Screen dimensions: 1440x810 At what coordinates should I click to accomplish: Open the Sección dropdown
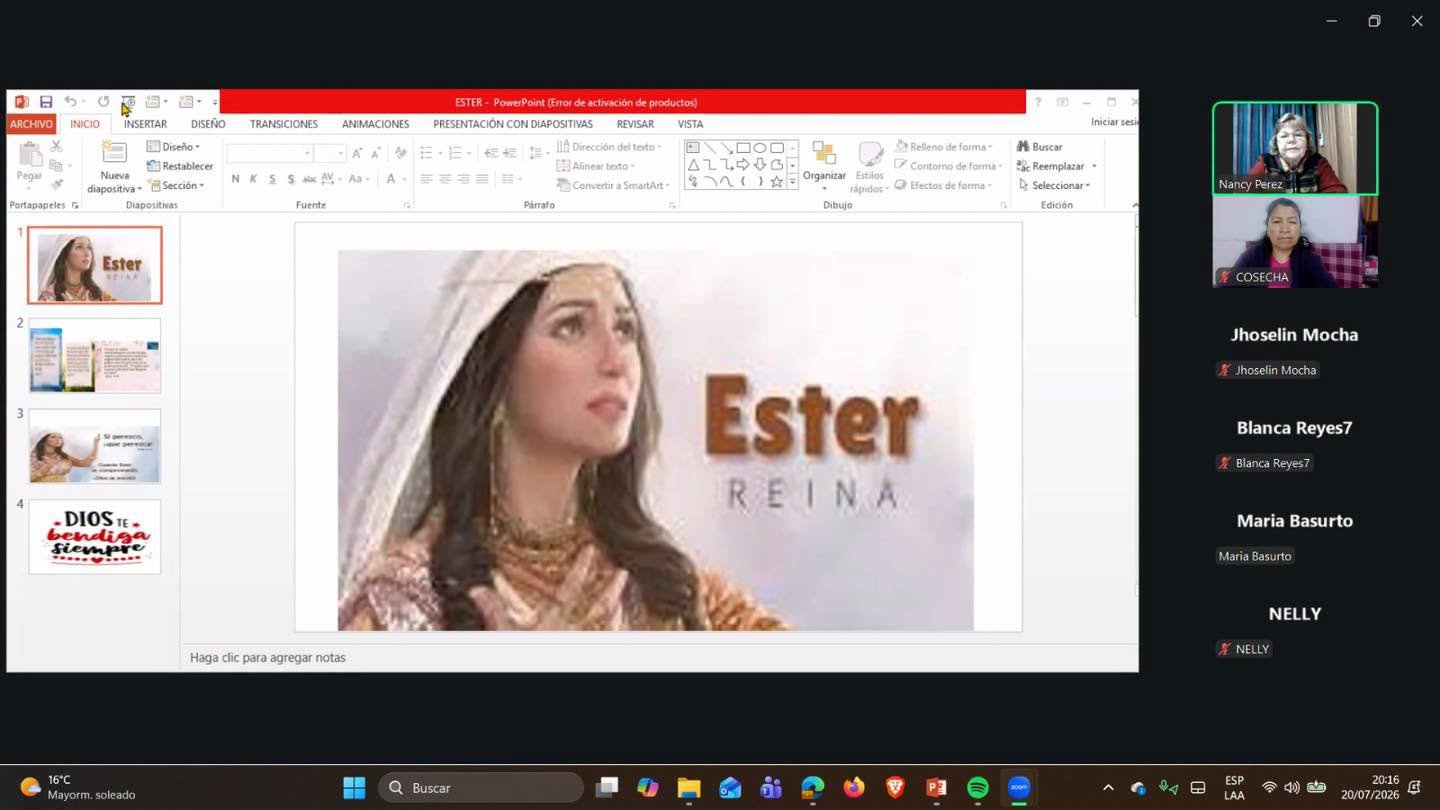point(175,185)
